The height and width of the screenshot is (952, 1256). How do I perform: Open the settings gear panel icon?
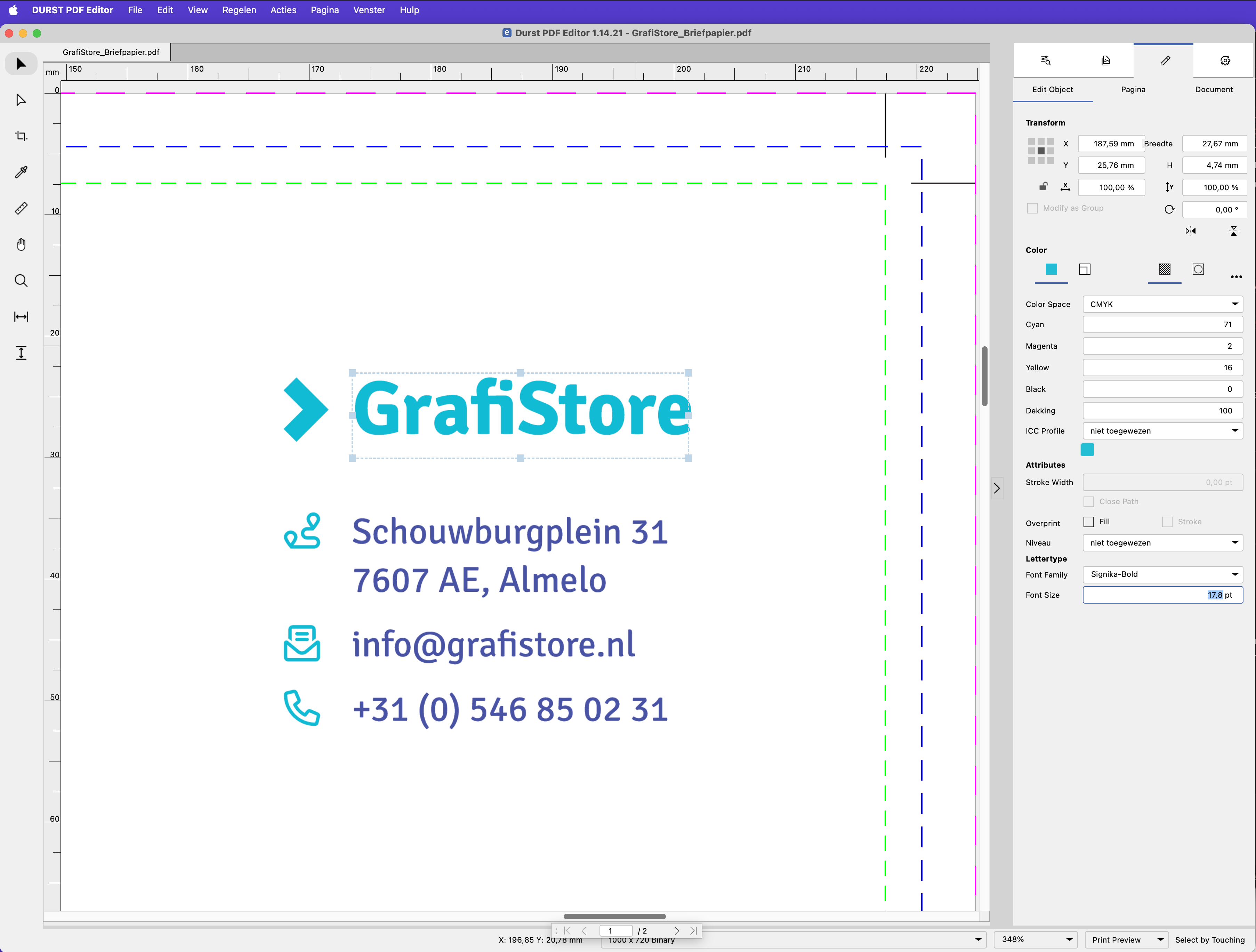pos(1225,60)
